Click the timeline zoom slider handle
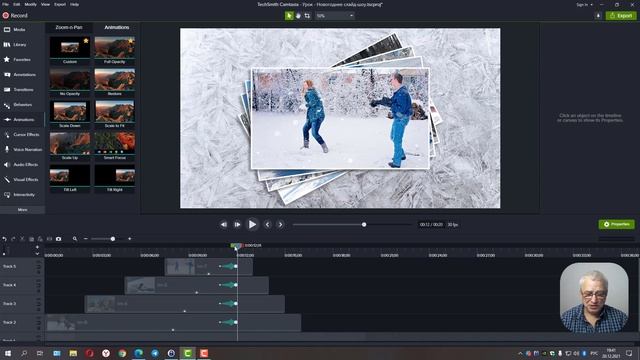The image size is (640, 360). tap(113, 239)
